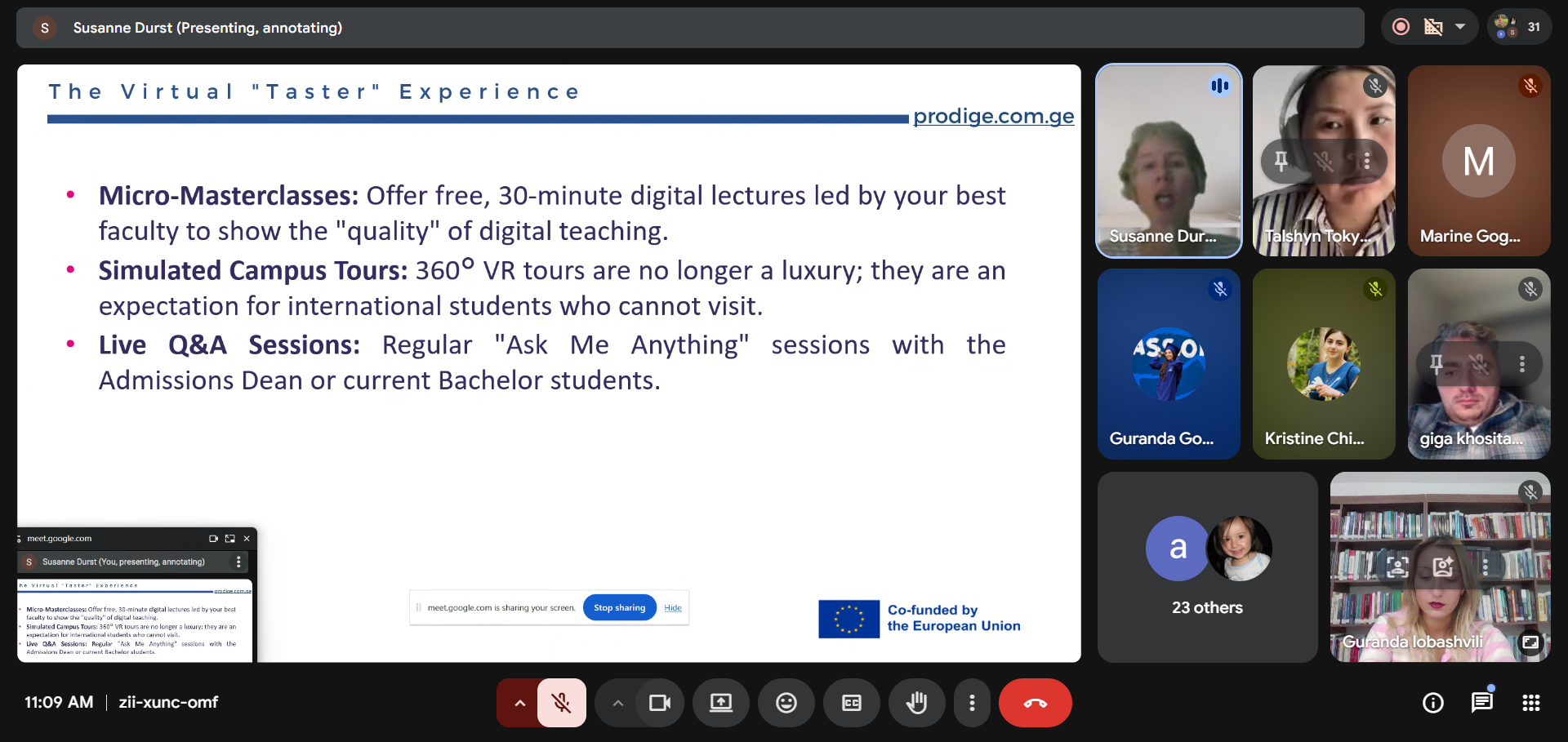Viewport: 1568px width, 742px height.
Task: Unmute the microphone in bottom toolbar
Action: click(x=561, y=703)
